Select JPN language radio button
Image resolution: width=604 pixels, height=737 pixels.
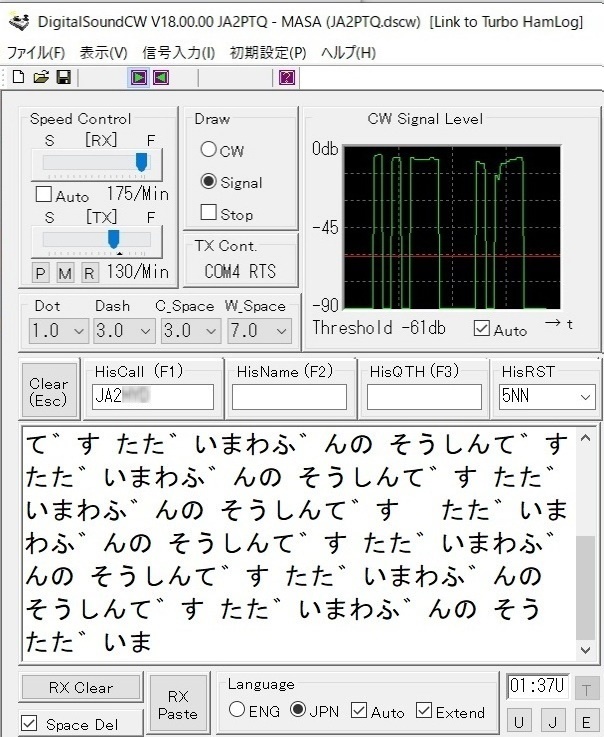click(x=298, y=709)
